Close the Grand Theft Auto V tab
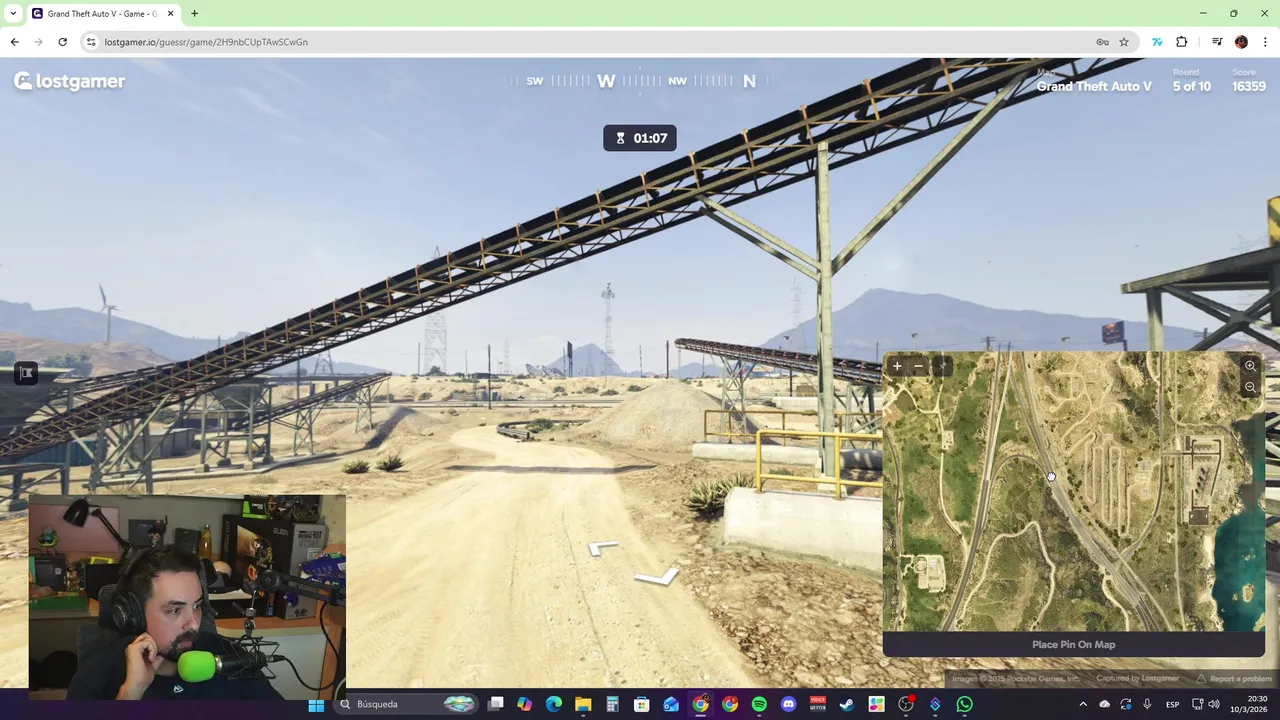The width and height of the screenshot is (1280, 720). pyautogui.click(x=170, y=14)
